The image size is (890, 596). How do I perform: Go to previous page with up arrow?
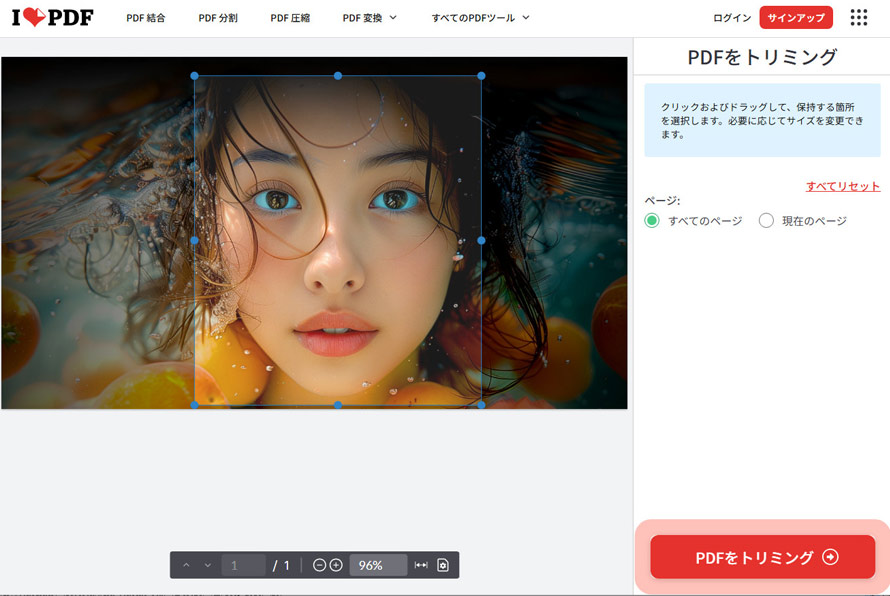tap(185, 565)
